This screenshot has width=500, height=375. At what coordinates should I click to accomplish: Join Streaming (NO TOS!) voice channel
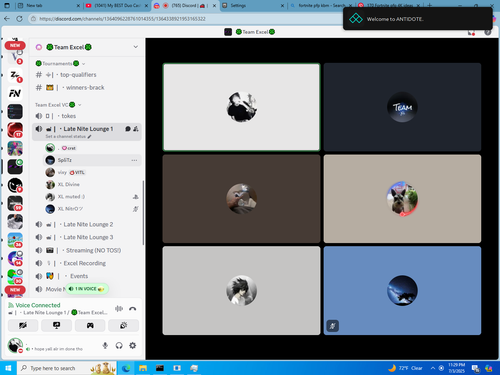pyautogui.click(x=88, y=250)
